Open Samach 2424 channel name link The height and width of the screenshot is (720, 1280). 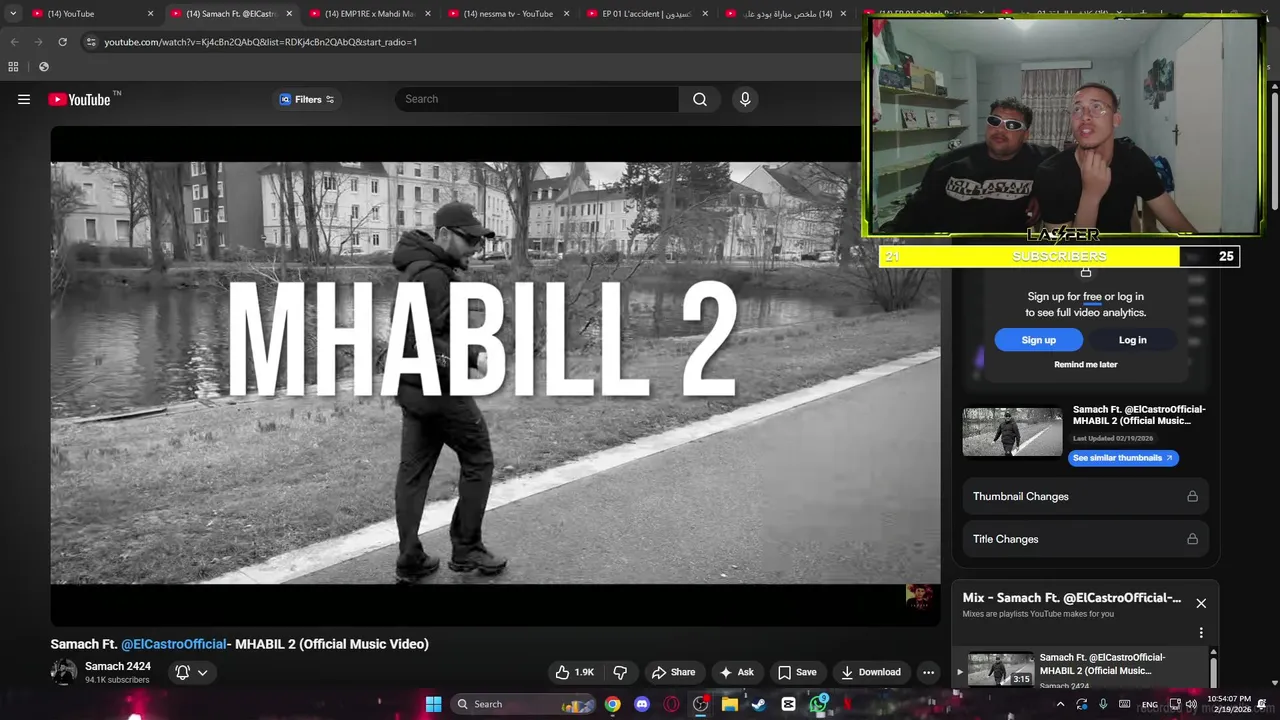pyautogui.click(x=118, y=666)
